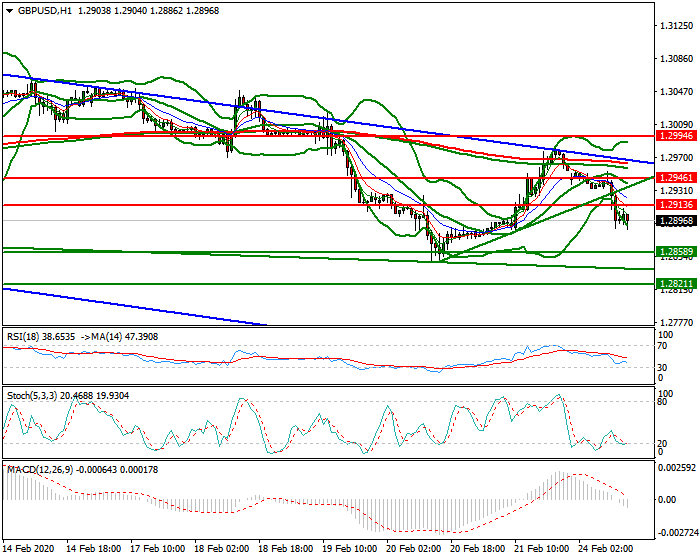The width and height of the screenshot is (700, 560).
Task: Select the 17 Feb 10:00 time axis label
Action: 158,548
